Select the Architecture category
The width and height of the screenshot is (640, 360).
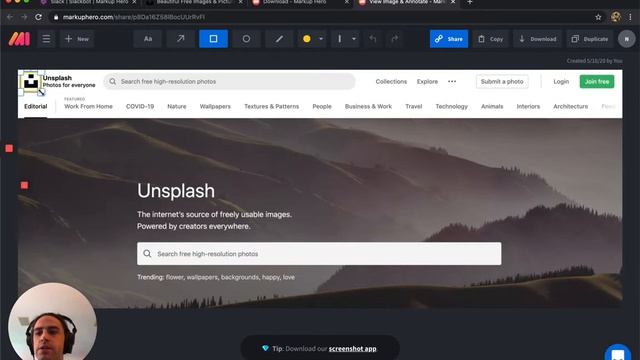[x=571, y=107]
